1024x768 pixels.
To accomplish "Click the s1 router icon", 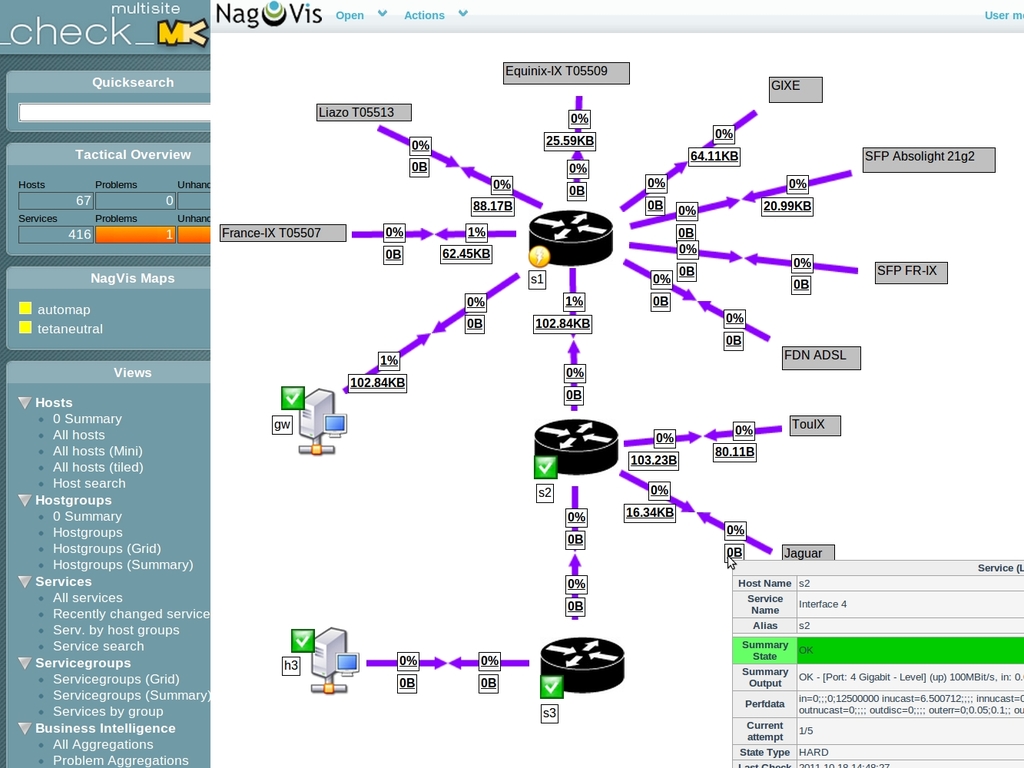I will [571, 238].
